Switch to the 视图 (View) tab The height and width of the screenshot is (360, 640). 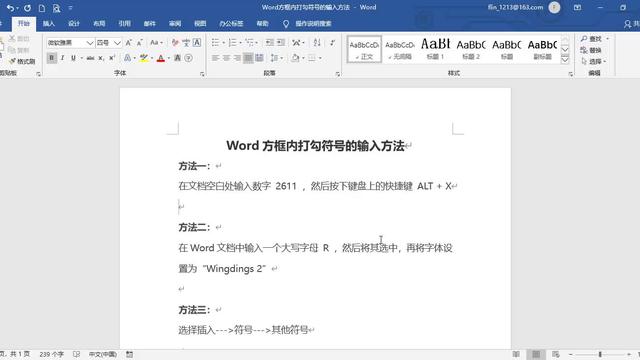point(200,24)
